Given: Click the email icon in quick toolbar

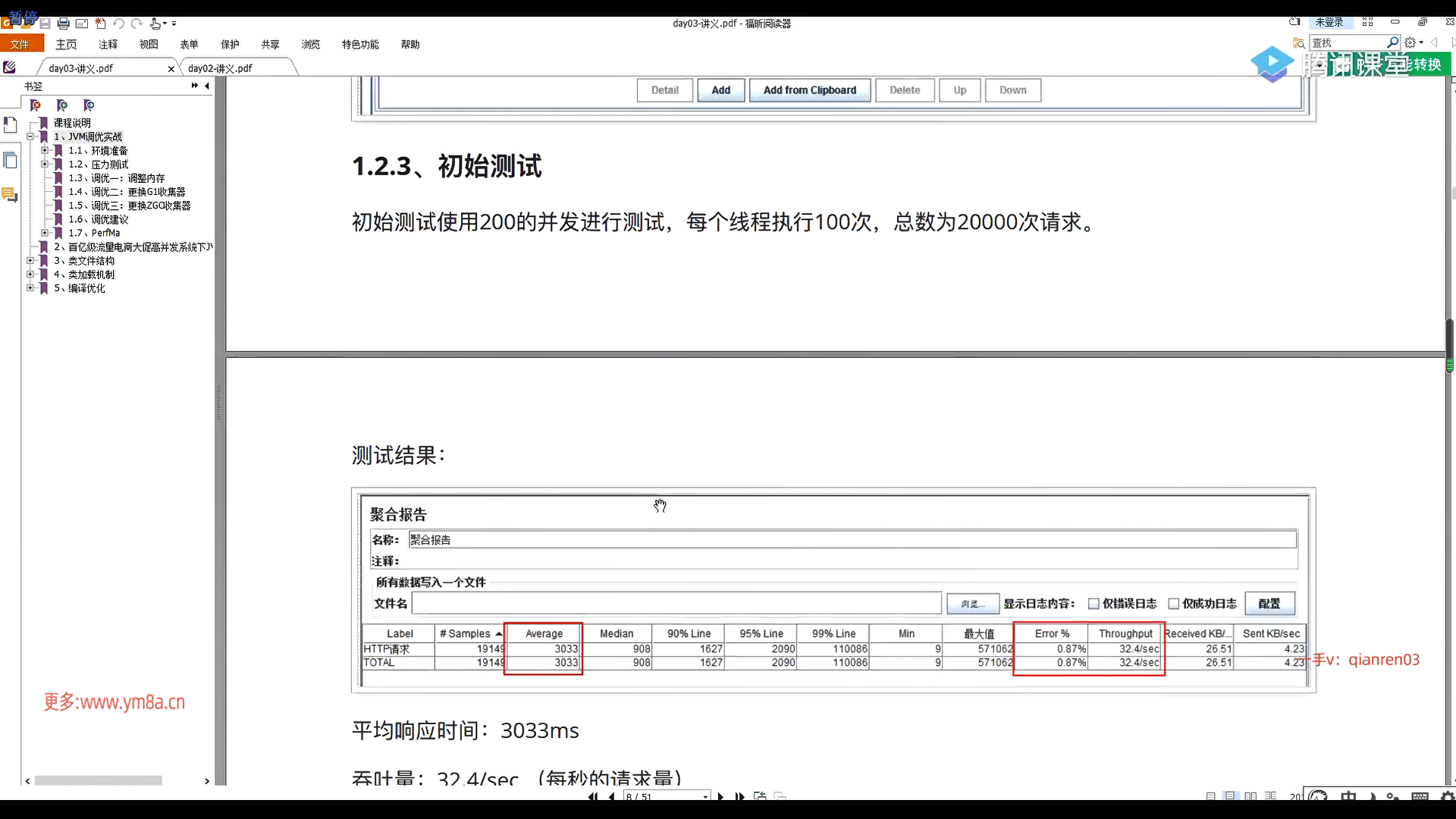Looking at the screenshot, I should click(82, 24).
